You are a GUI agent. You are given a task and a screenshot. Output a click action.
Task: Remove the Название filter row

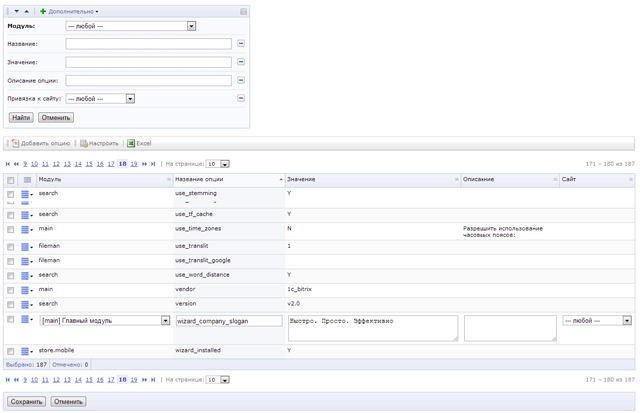[x=241, y=44]
